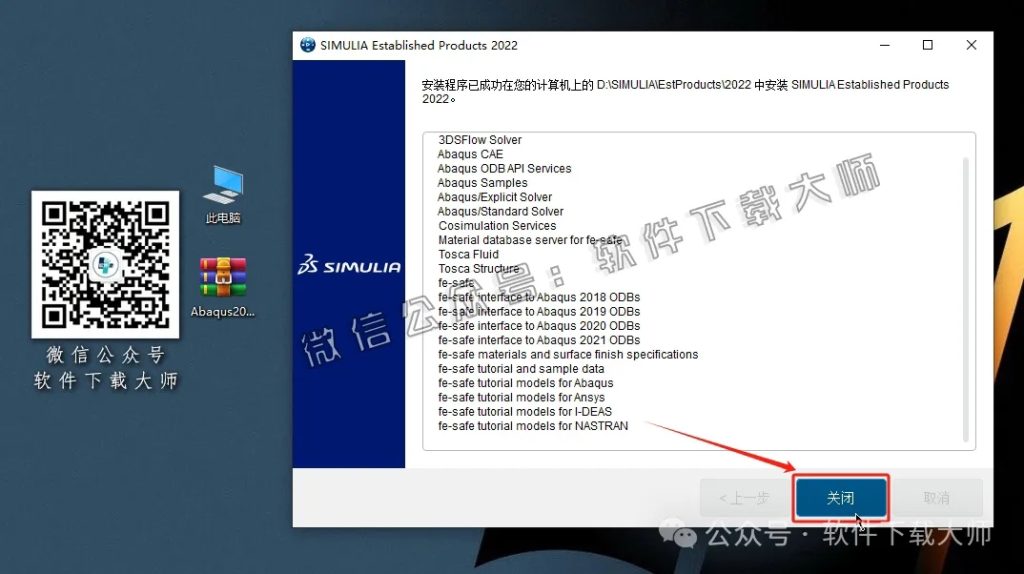1024x574 pixels.
Task: Select the Cosimulation Services entry
Action: pyautogui.click(x=497, y=226)
